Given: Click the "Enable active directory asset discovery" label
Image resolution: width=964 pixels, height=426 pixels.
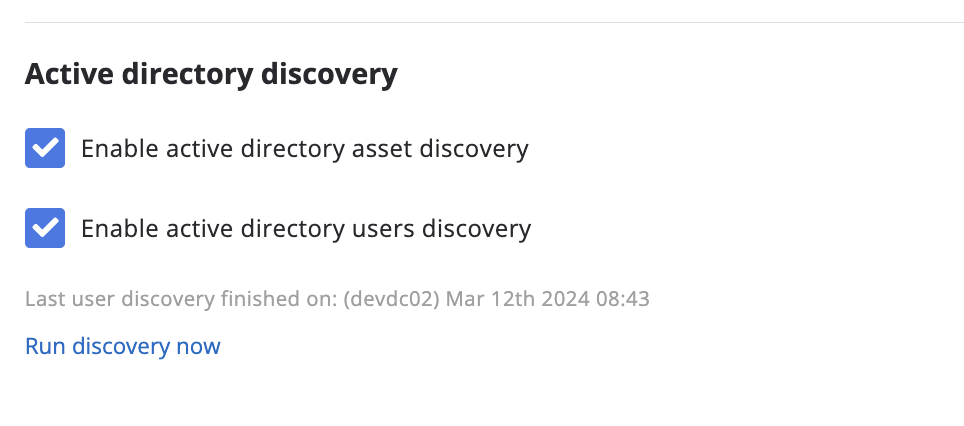Looking at the screenshot, I should [304, 149].
